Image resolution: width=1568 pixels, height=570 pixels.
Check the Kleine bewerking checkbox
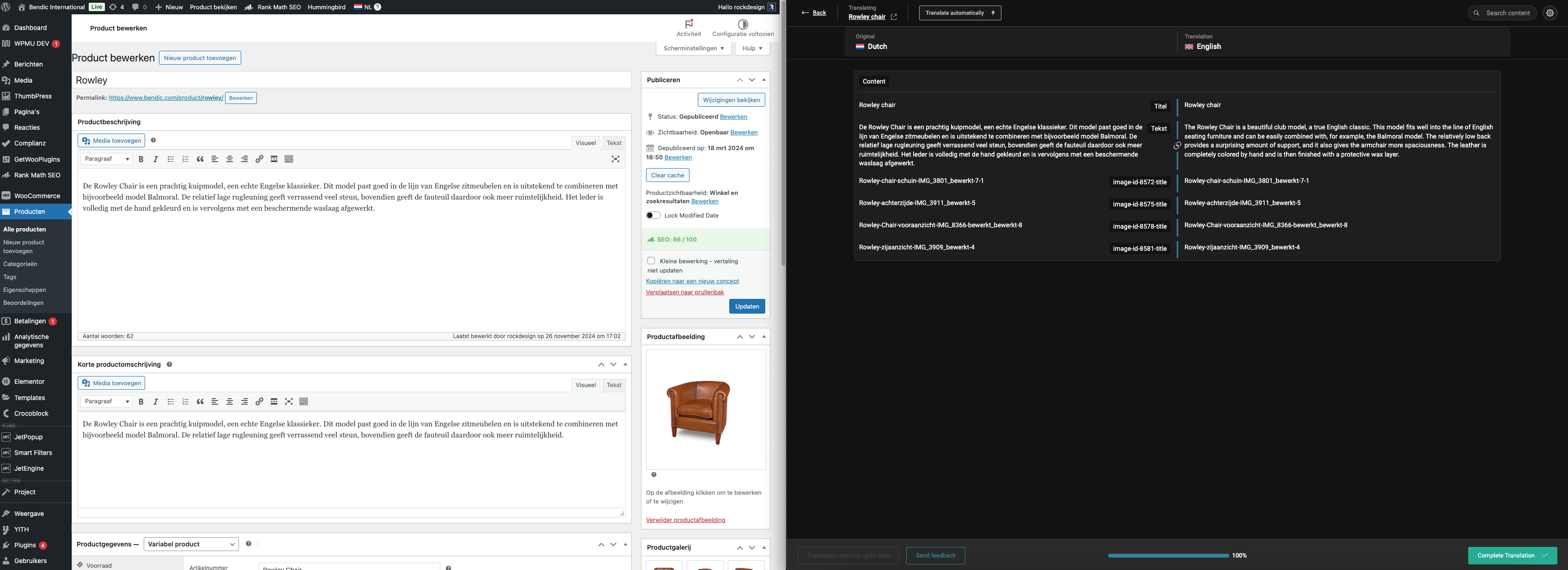click(x=651, y=261)
